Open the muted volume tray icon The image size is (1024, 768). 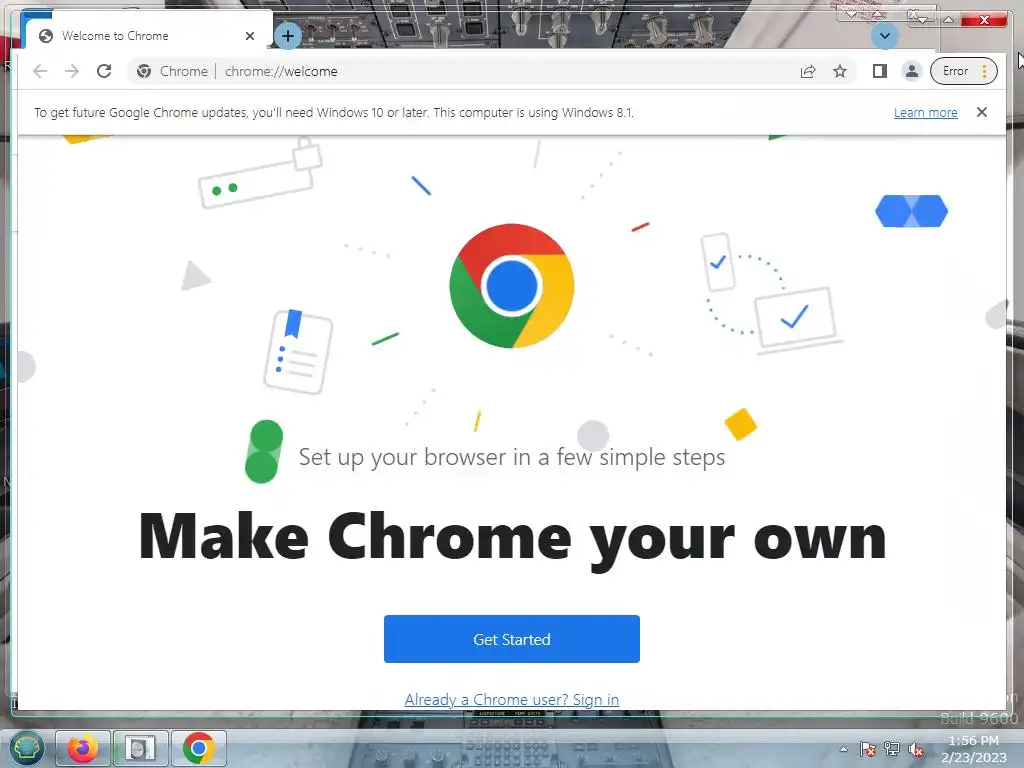click(x=916, y=749)
